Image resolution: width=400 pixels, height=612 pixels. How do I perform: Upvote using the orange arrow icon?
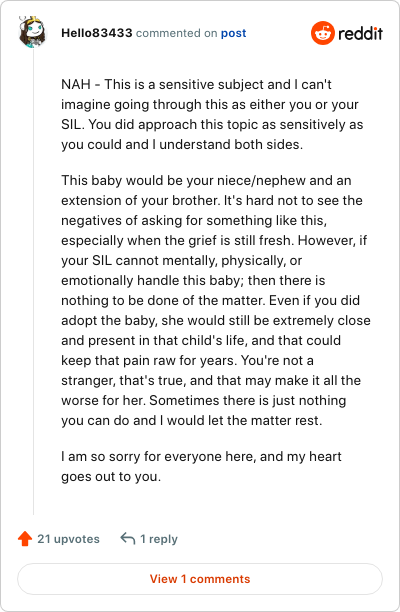click(x=25, y=539)
